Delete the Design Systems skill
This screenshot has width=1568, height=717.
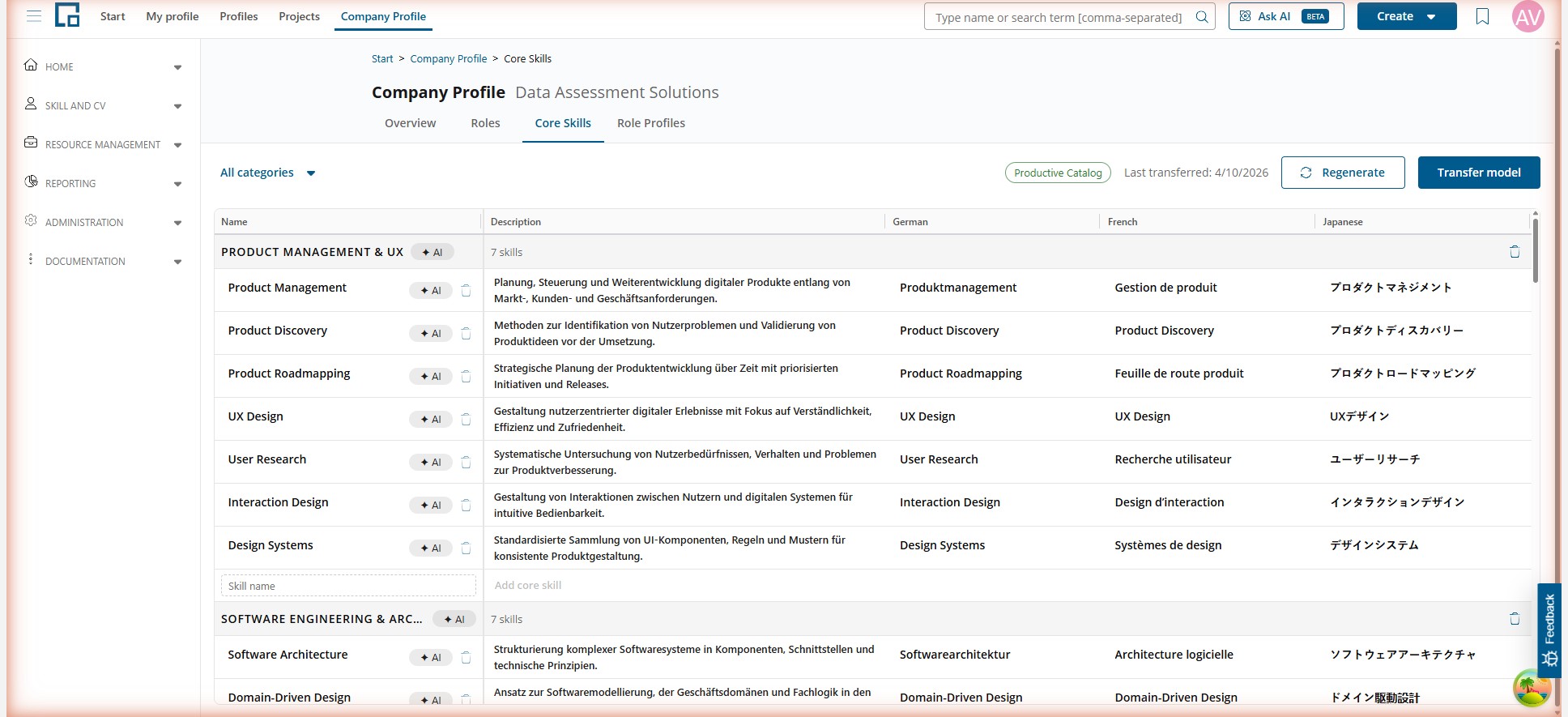pyautogui.click(x=466, y=548)
